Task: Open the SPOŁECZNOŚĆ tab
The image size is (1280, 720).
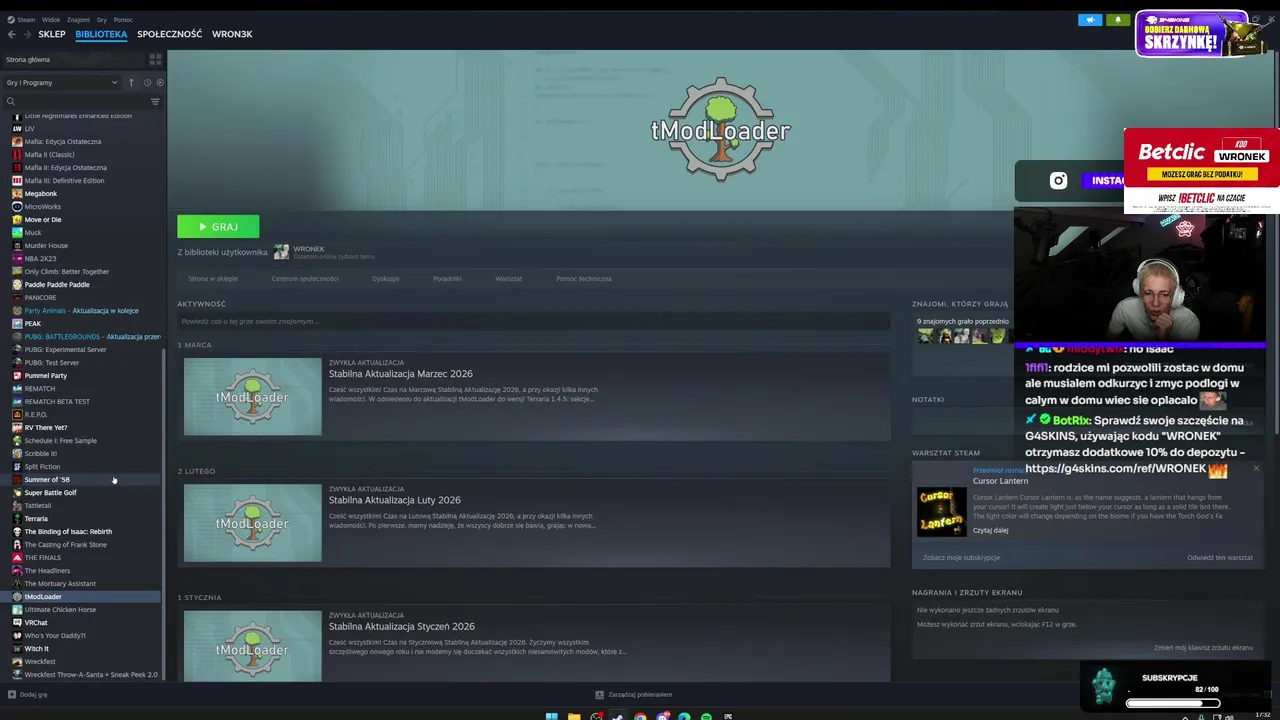Action: pyautogui.click(x=169, y=34)
